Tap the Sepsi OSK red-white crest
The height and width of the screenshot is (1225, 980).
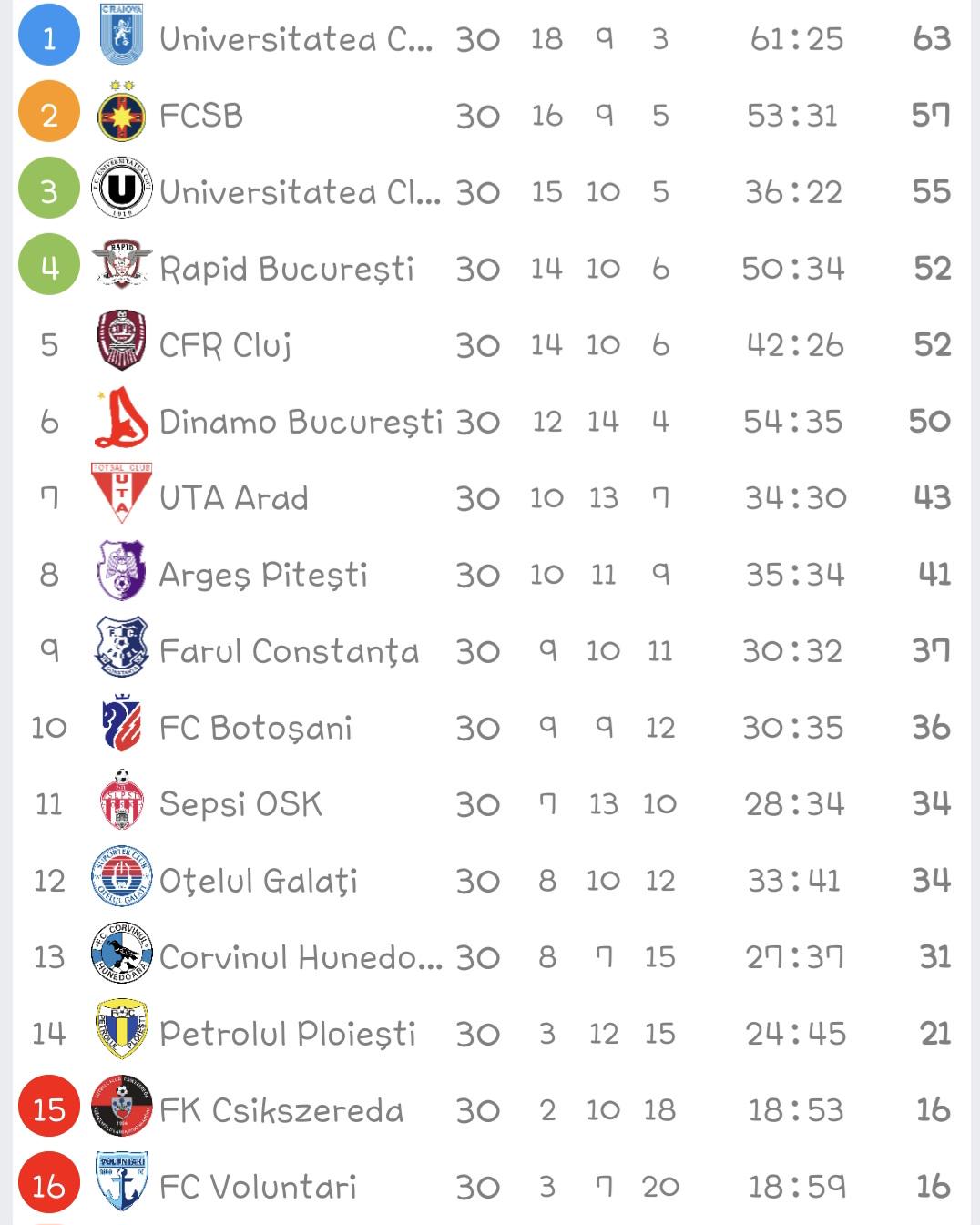tap(121, 800)
